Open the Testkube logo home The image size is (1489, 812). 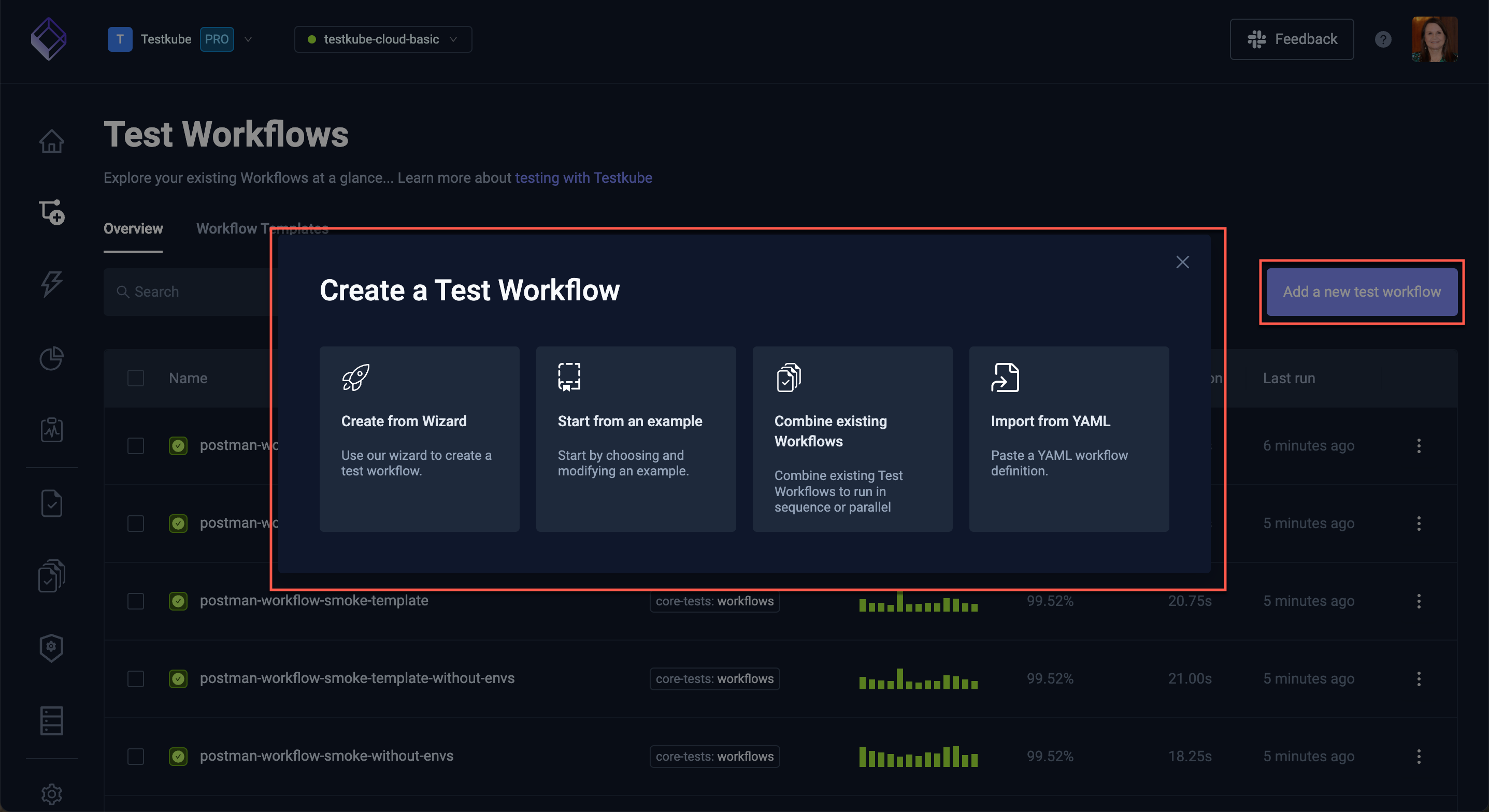point(49,39)
